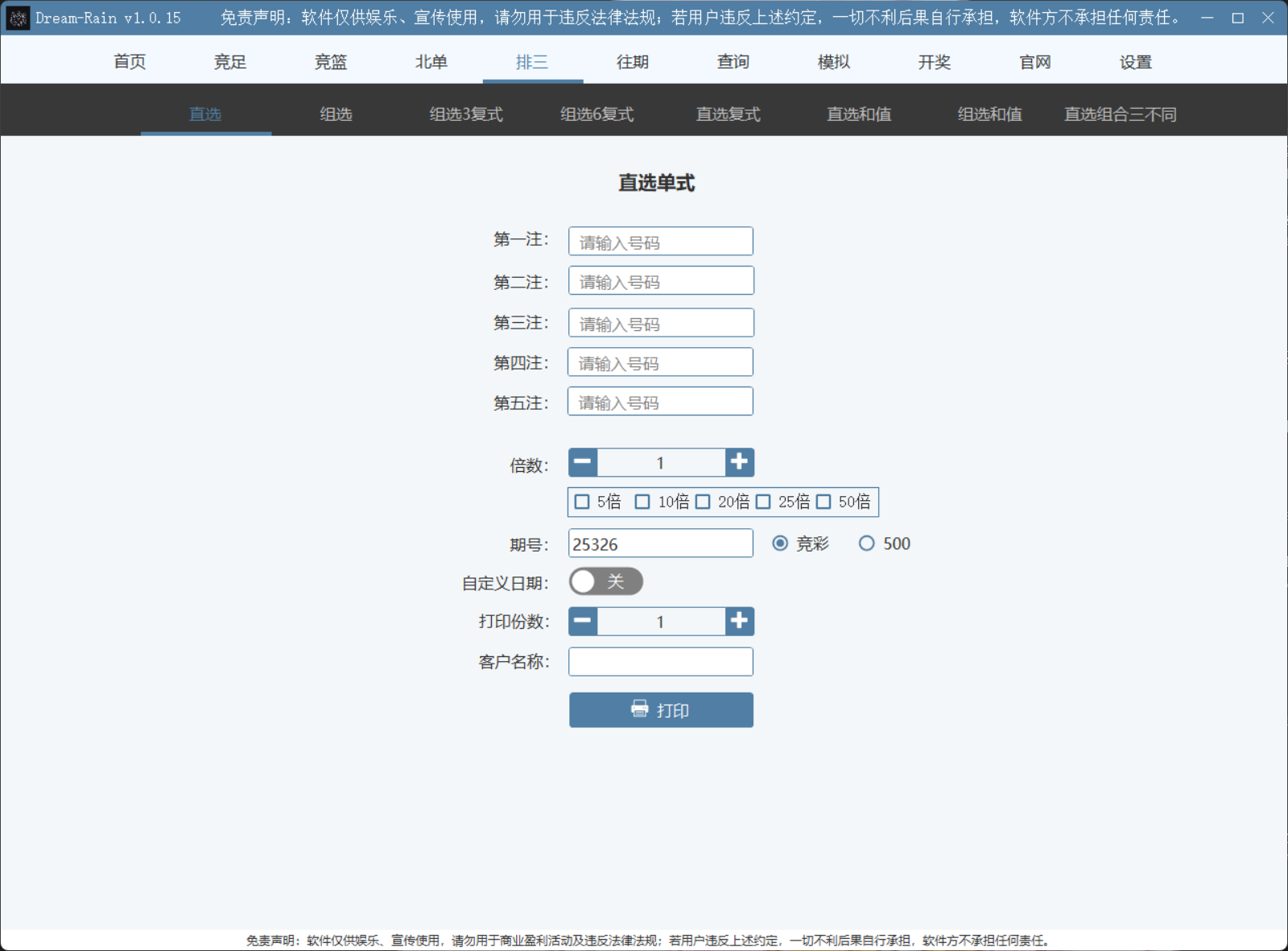The width and height of the screenshot is (1288, 951).
Task: Open the 开奖 menu item
Action: [x=934, y=61]
